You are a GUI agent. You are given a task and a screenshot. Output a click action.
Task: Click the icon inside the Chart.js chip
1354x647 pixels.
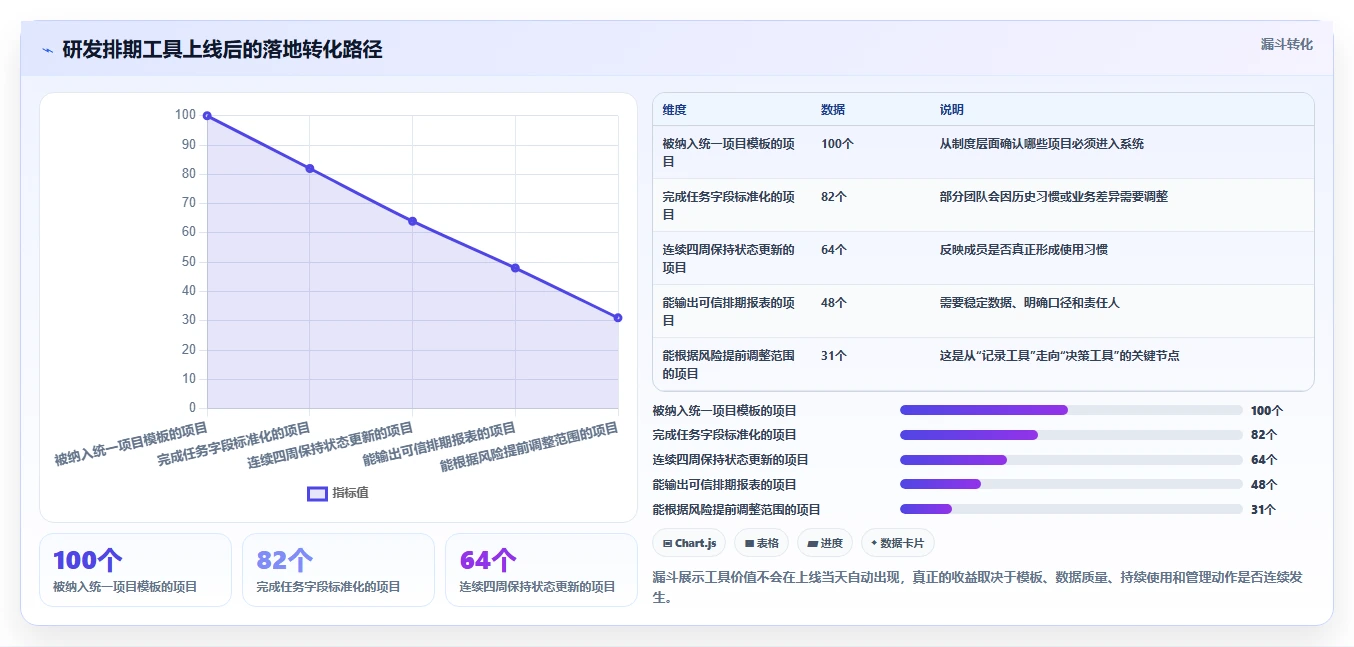coord(667,544)
